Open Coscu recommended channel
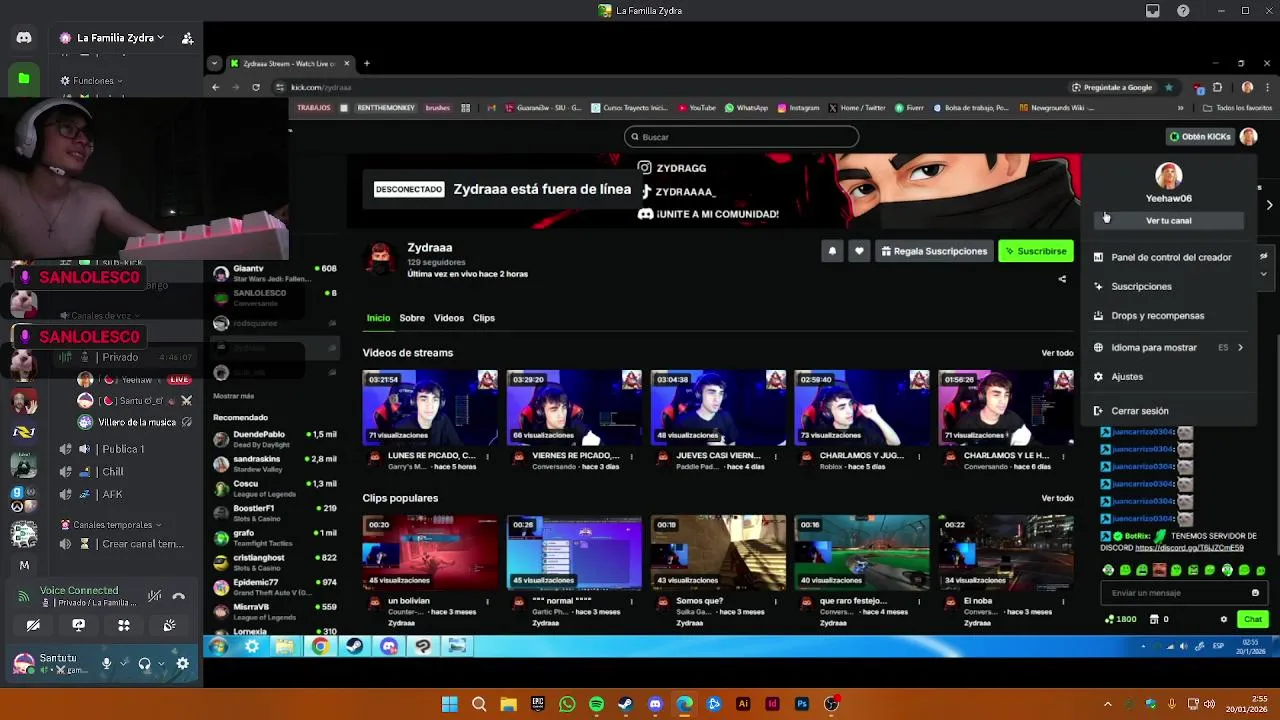 point(275,488)
